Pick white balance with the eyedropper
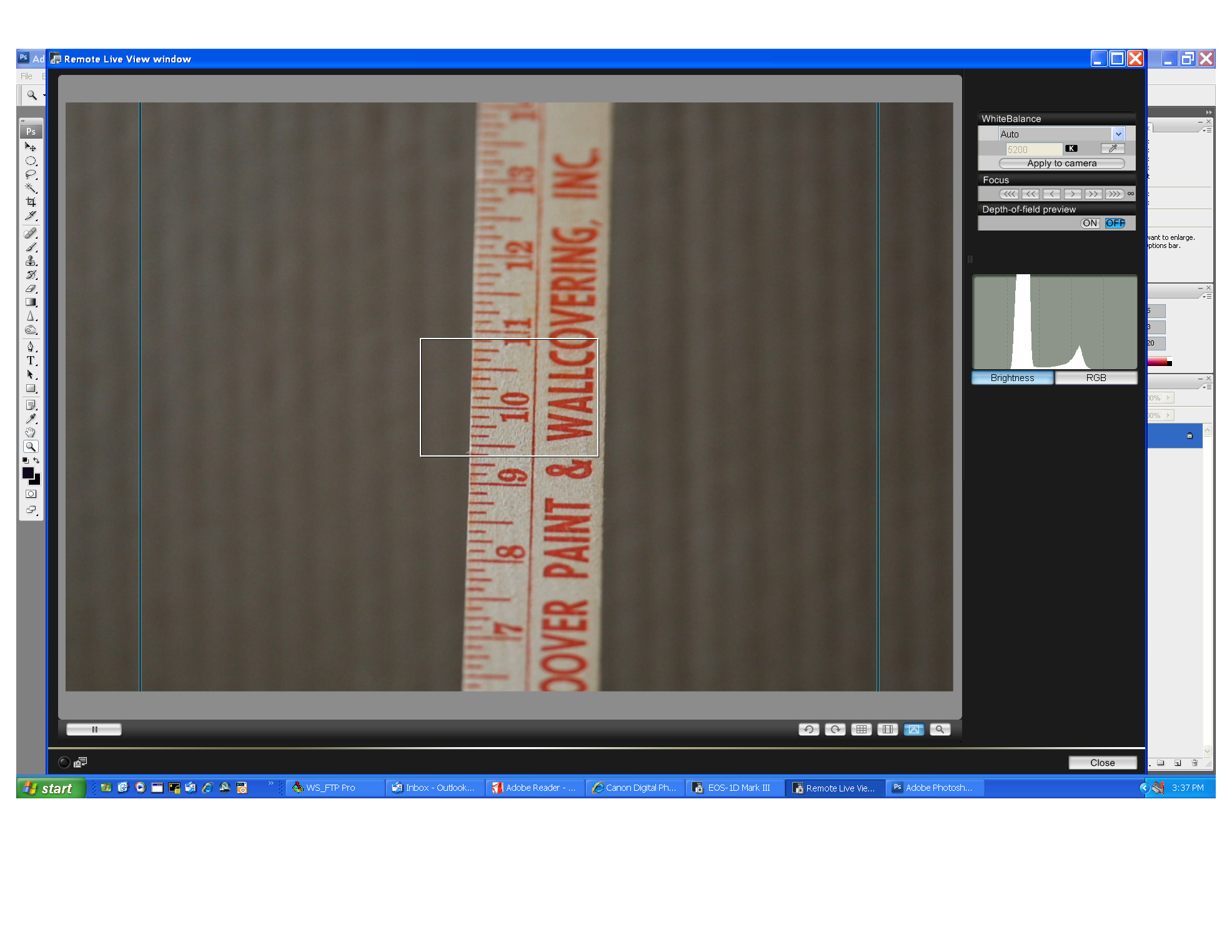This screenshot has height=952, width=1232. (1112, 149)
